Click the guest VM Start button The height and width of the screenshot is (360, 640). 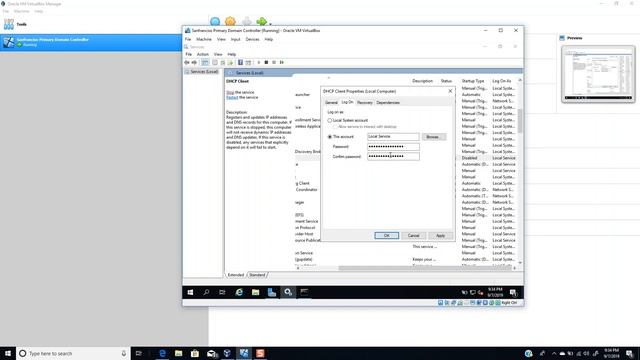(190, 292)
